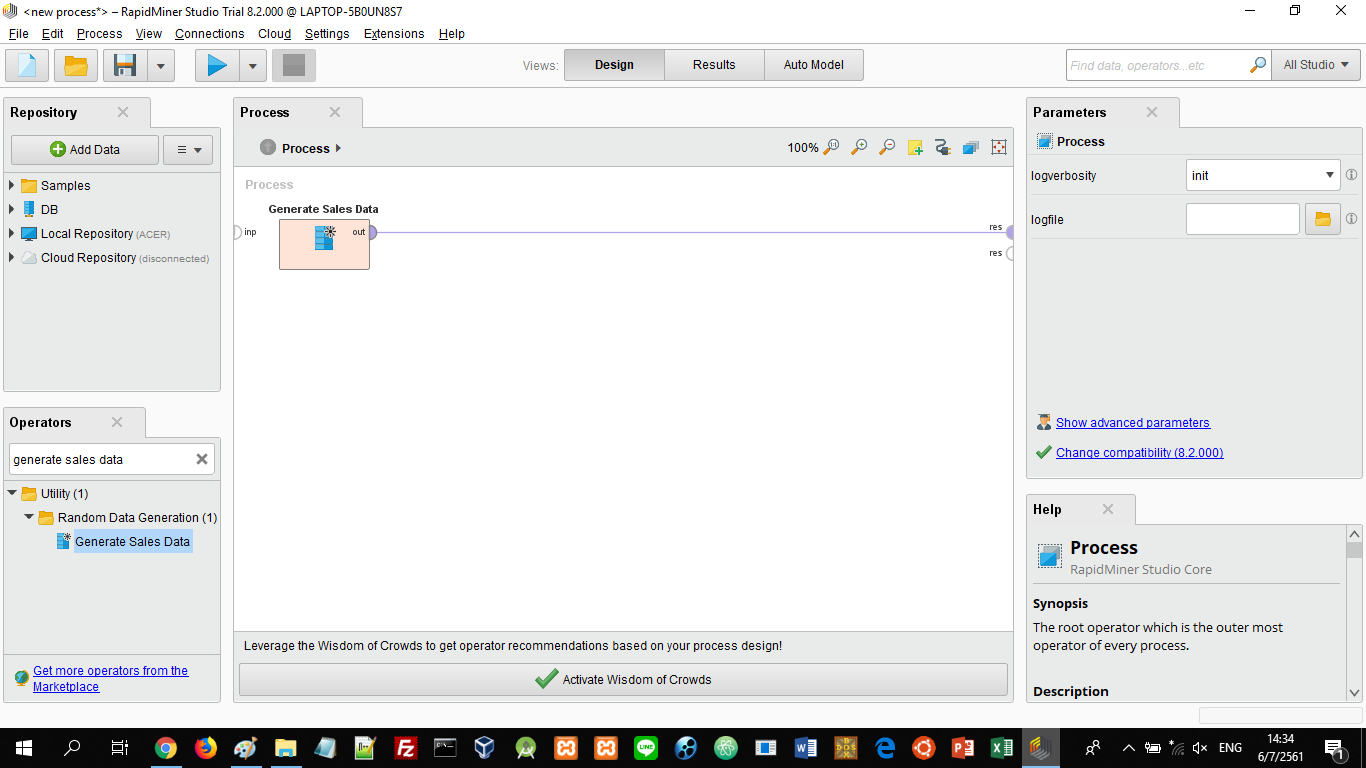Image resolution: width=1366 pixels, height=768 pixels.
Task: Click the logfile text field
Action: pos(1242,219)
